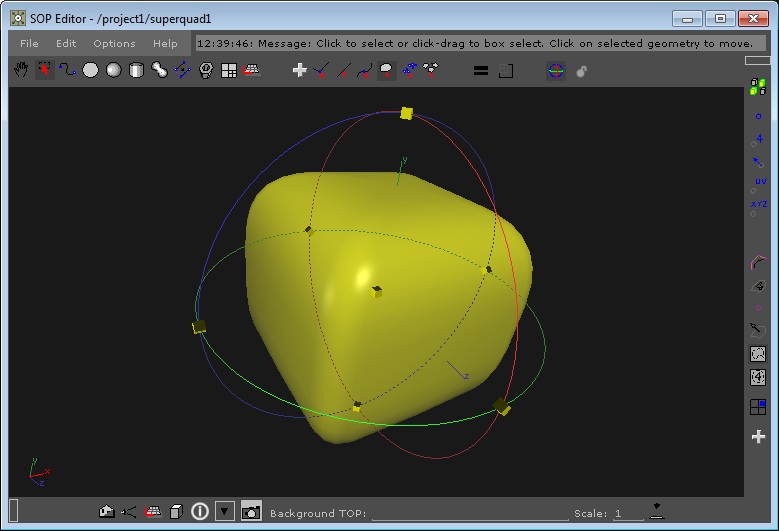Click the white plus icon in toolbar
Screen dimensions: 779x531
pyautogui.click(x=298, y=70)
